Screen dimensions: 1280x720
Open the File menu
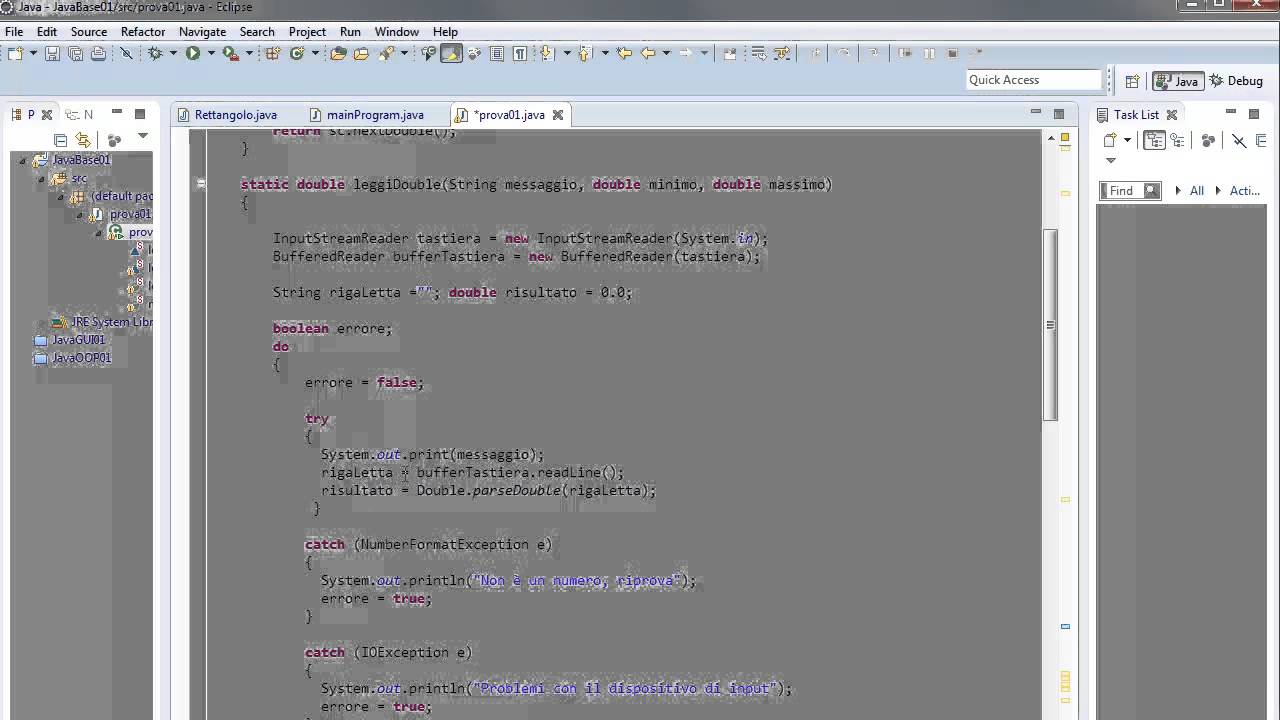[14, 31]
